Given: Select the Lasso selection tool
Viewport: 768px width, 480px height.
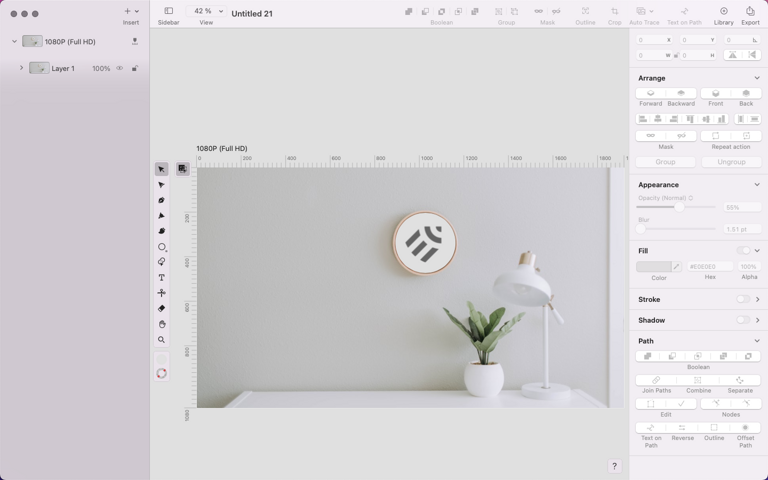Looking at the screenshot, I should [x=161, y=262].
